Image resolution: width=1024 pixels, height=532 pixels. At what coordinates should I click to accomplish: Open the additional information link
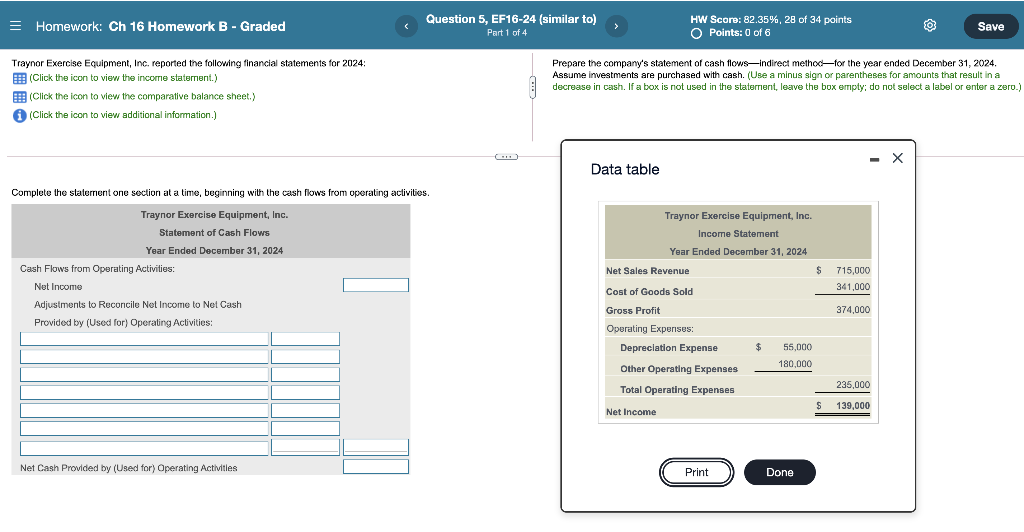click(123, 115)
